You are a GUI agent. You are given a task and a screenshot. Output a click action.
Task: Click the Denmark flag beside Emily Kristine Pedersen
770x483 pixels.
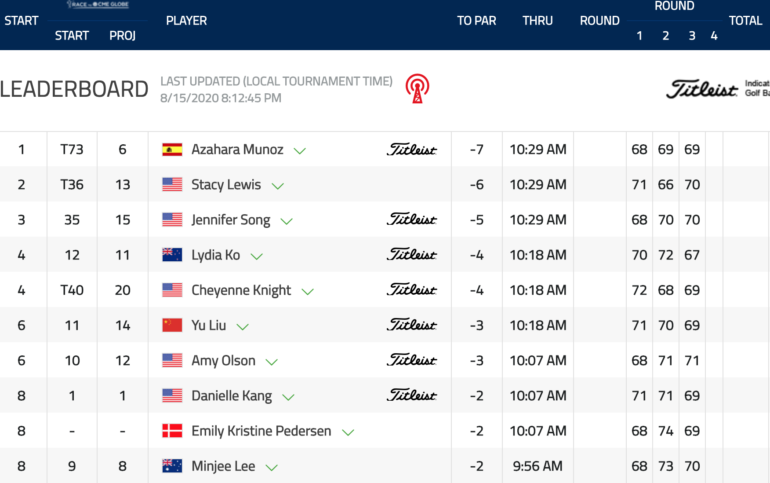coord(172,430)
